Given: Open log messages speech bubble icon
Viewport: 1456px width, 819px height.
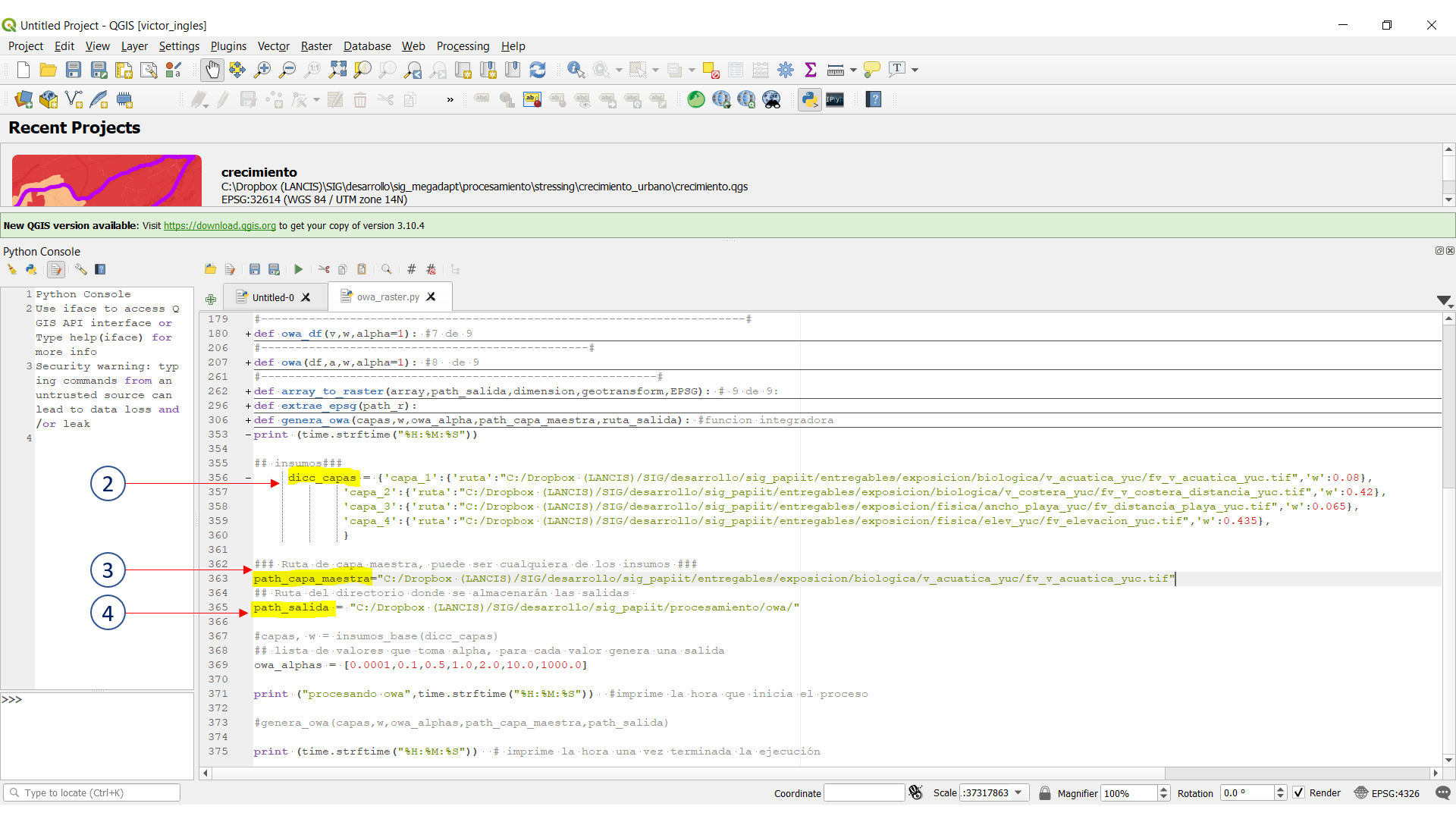Looking at the screenshot, I should (1443, 793).
